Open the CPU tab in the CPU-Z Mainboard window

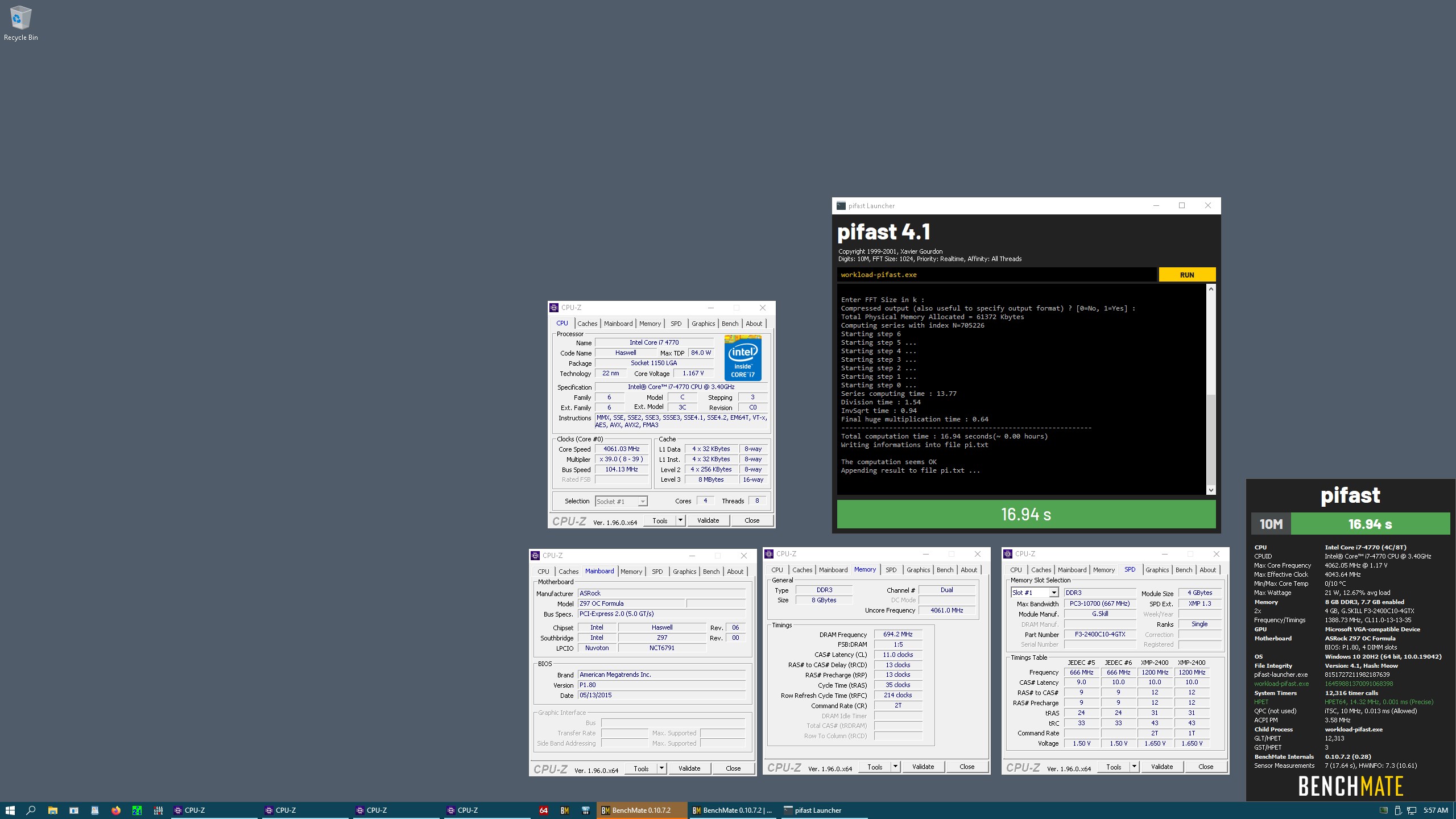(543, 572)
